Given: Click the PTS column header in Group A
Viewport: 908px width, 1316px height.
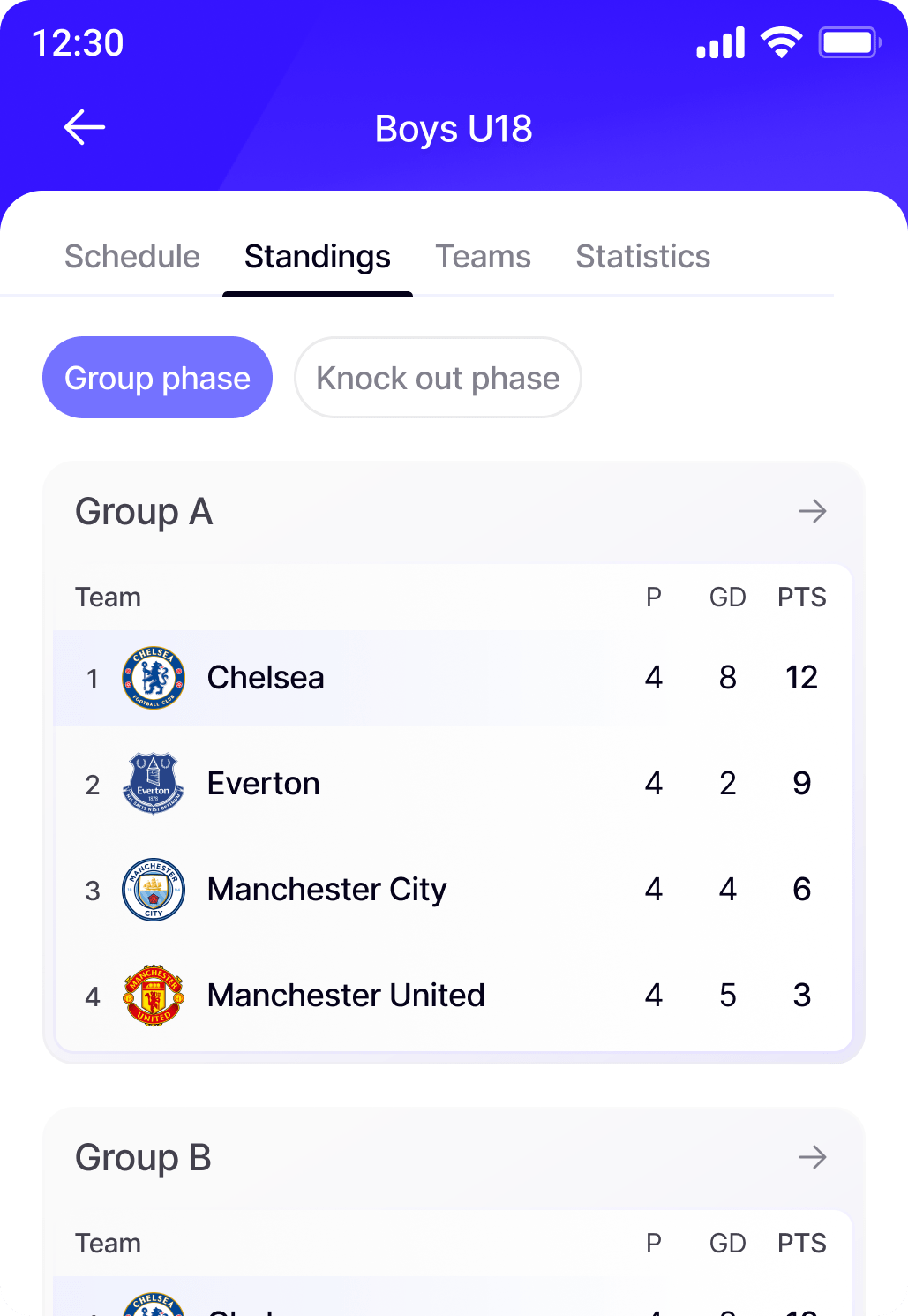Looking at the screenshot, I should [x=801, y=598].
